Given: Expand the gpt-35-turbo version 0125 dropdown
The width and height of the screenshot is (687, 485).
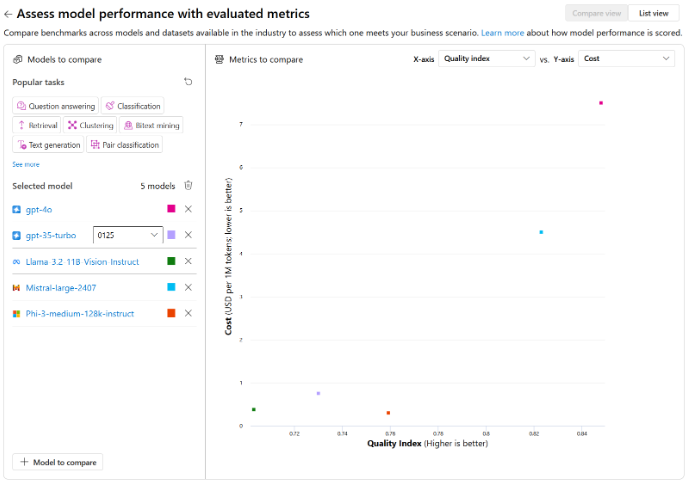Looking at the screenshot, I should tap(128, 235).
